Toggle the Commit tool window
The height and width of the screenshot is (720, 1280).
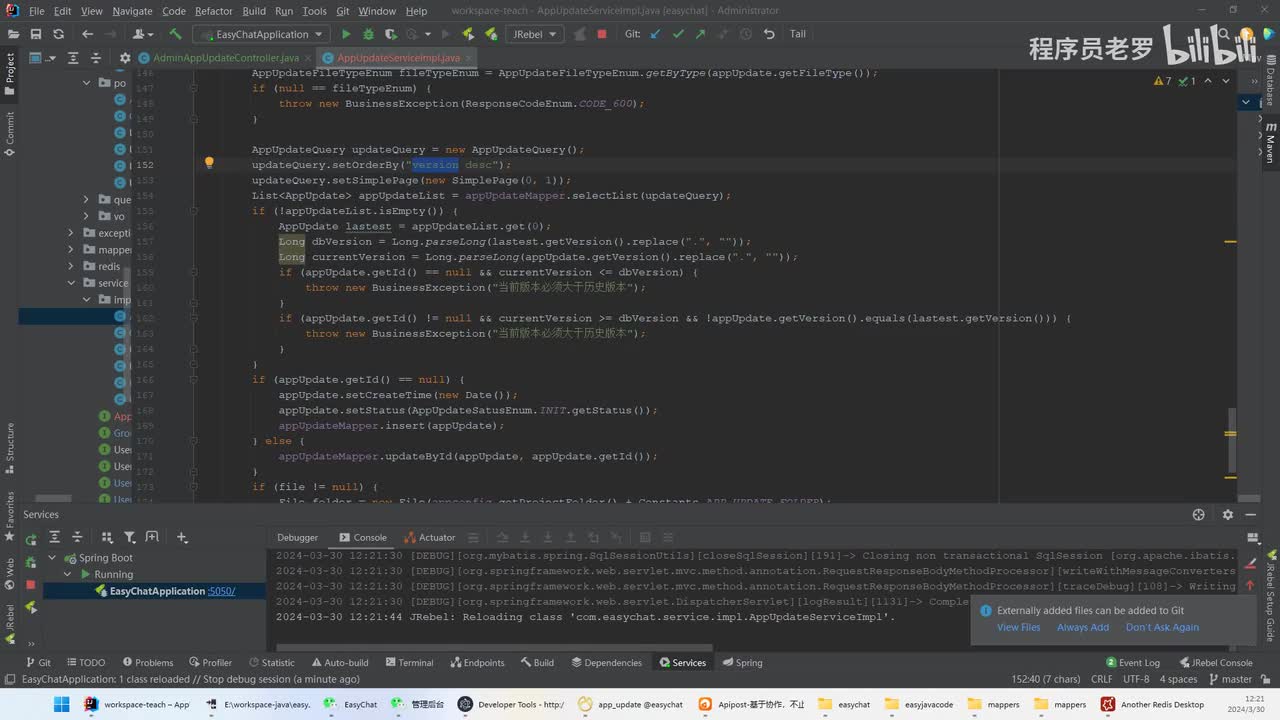click(10, 133)
